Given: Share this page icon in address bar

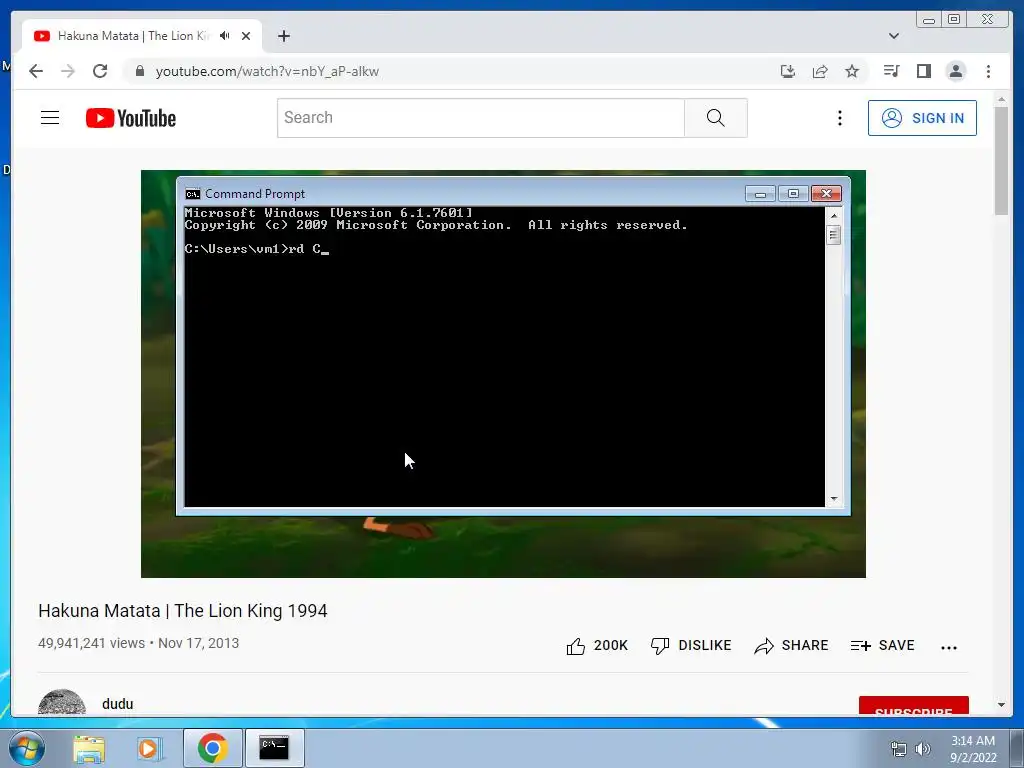Looking at the screenshot, I should (x=820, y=71).
